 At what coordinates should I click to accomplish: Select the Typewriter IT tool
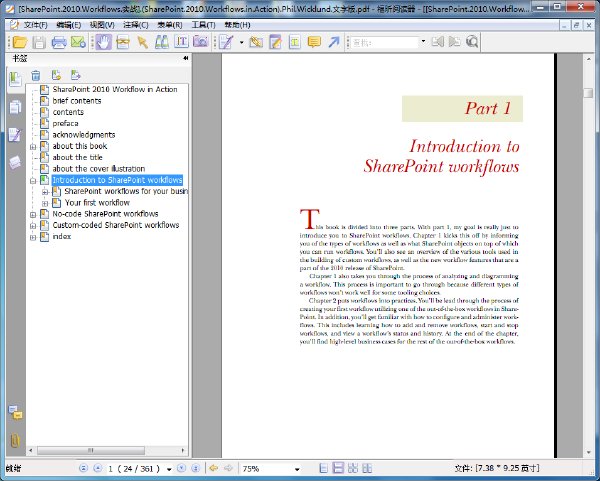[x=181, y=42]
